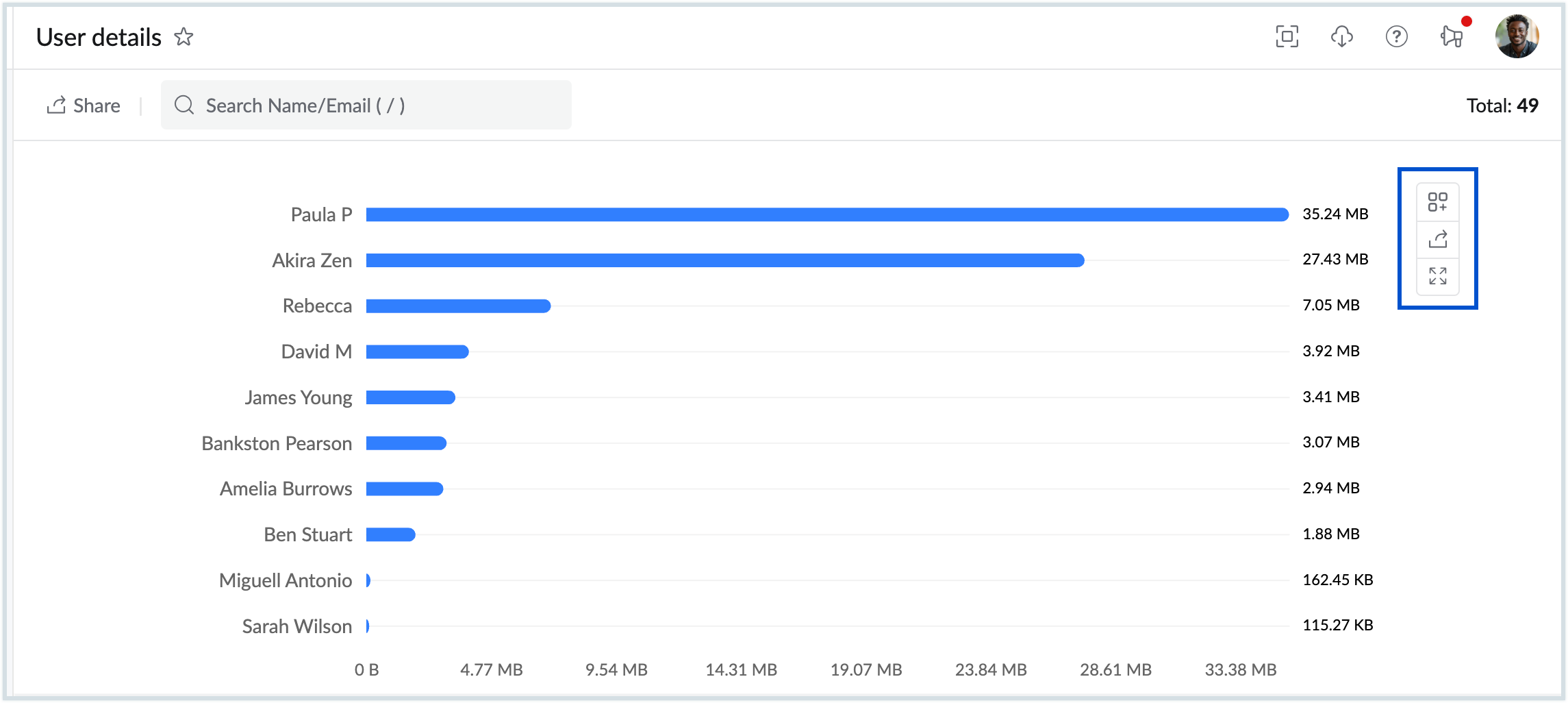Click the Sarah Wilson name label
This screenshot has height=703, width=1568.
296,626
